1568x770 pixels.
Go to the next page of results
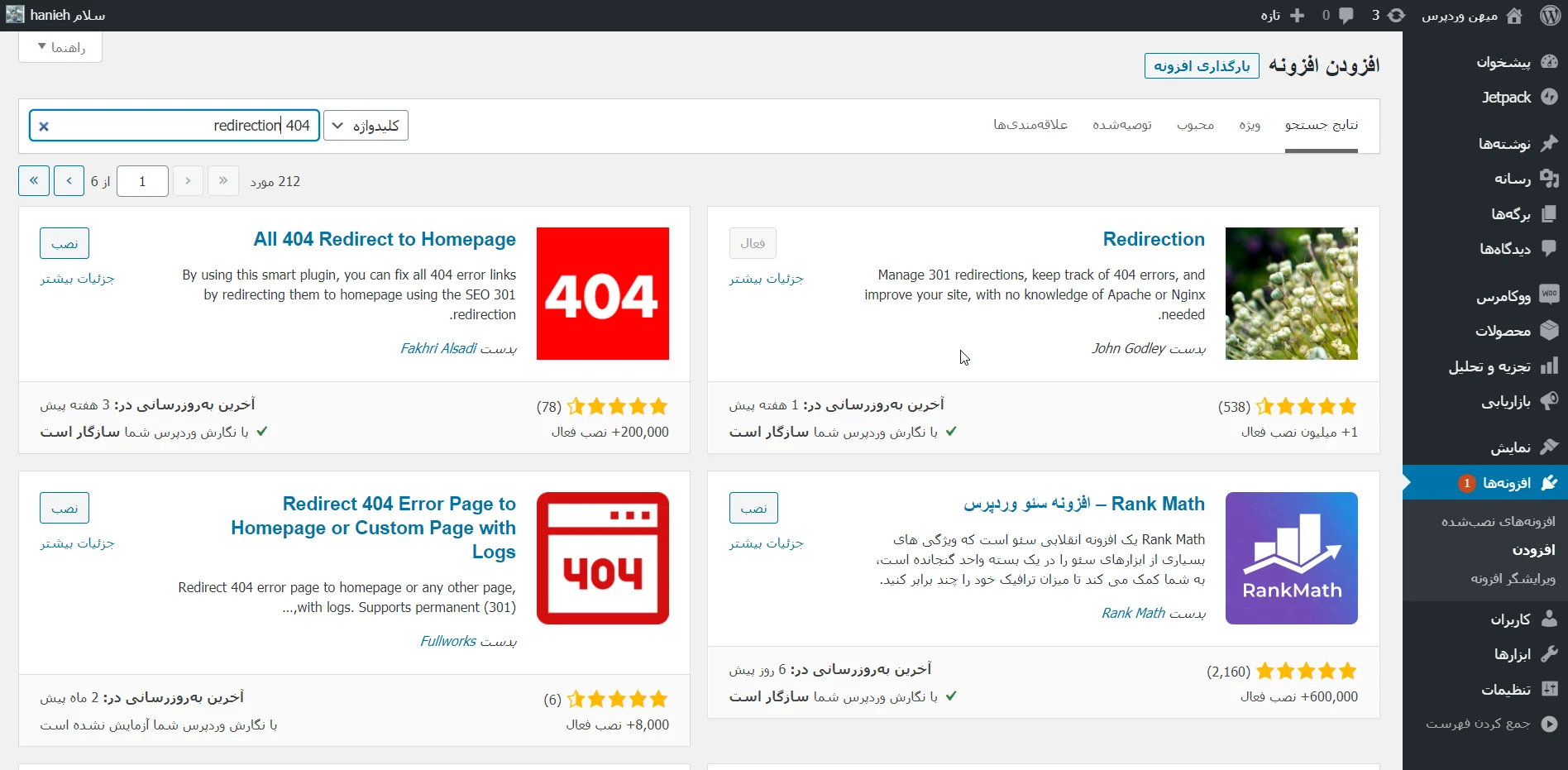point(69,180)
